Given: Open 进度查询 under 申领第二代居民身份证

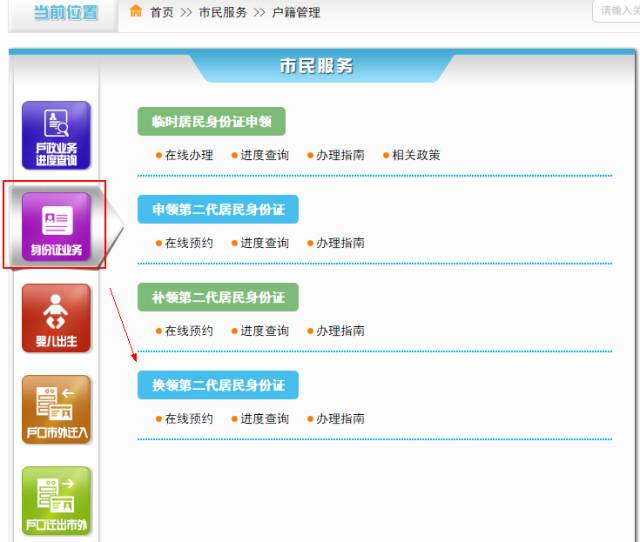Looking at the screenshot, I should pos(264,243).
